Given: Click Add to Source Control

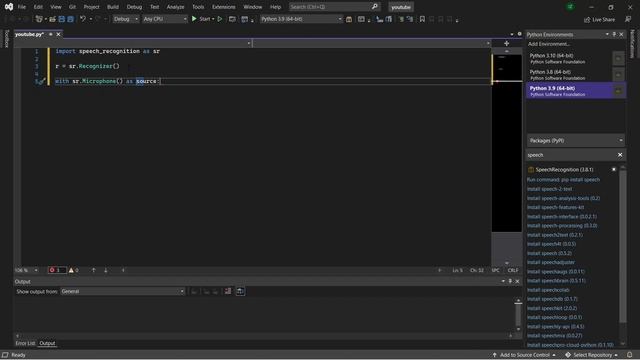Looking at the screenshot, I should point(524,355).
